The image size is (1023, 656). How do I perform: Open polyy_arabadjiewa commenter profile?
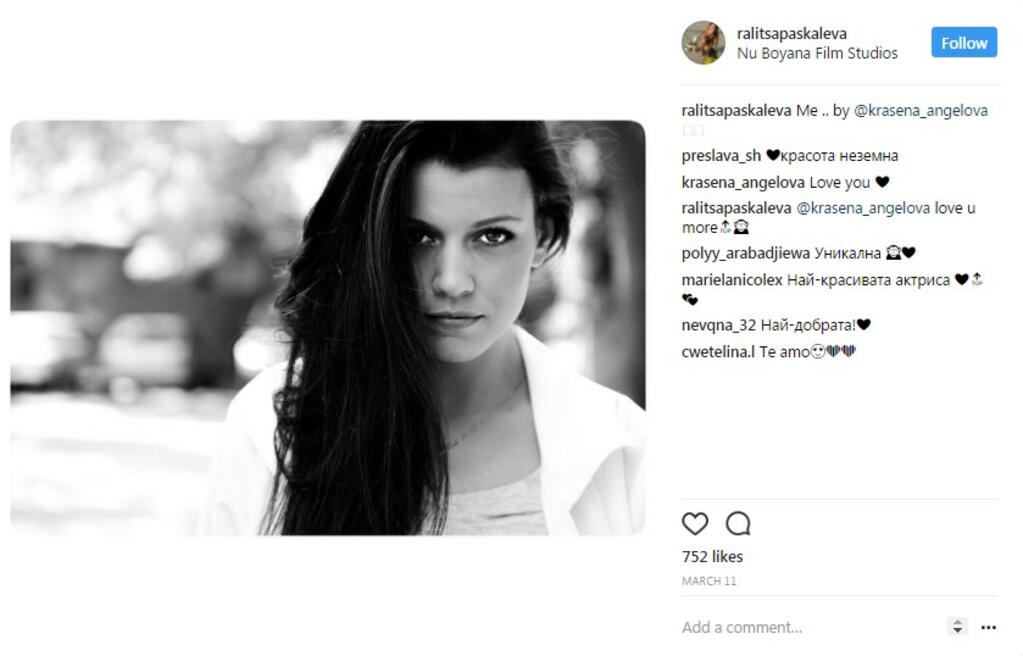[746, 253]
